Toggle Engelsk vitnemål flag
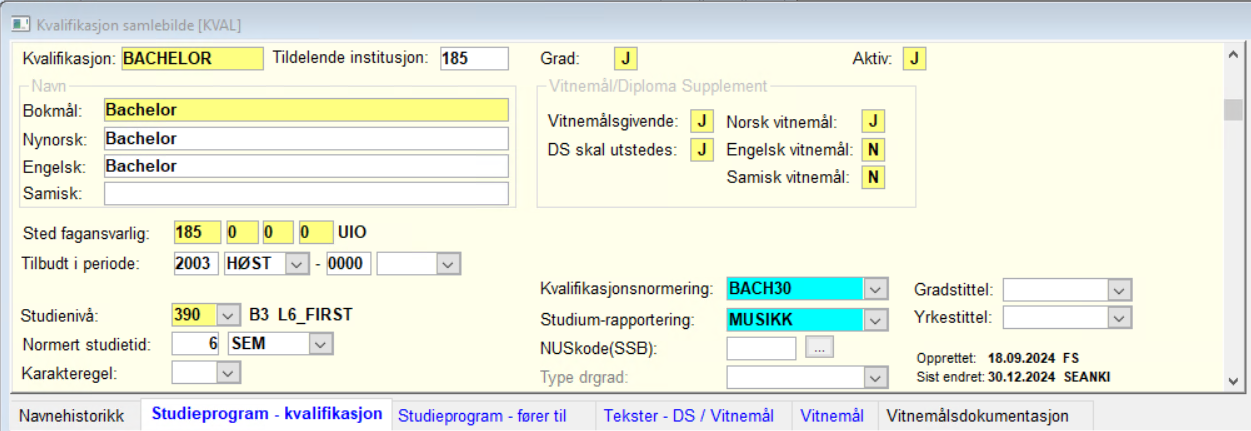The height and width of the screenshot is (431, 1251). tap(875, 150)
